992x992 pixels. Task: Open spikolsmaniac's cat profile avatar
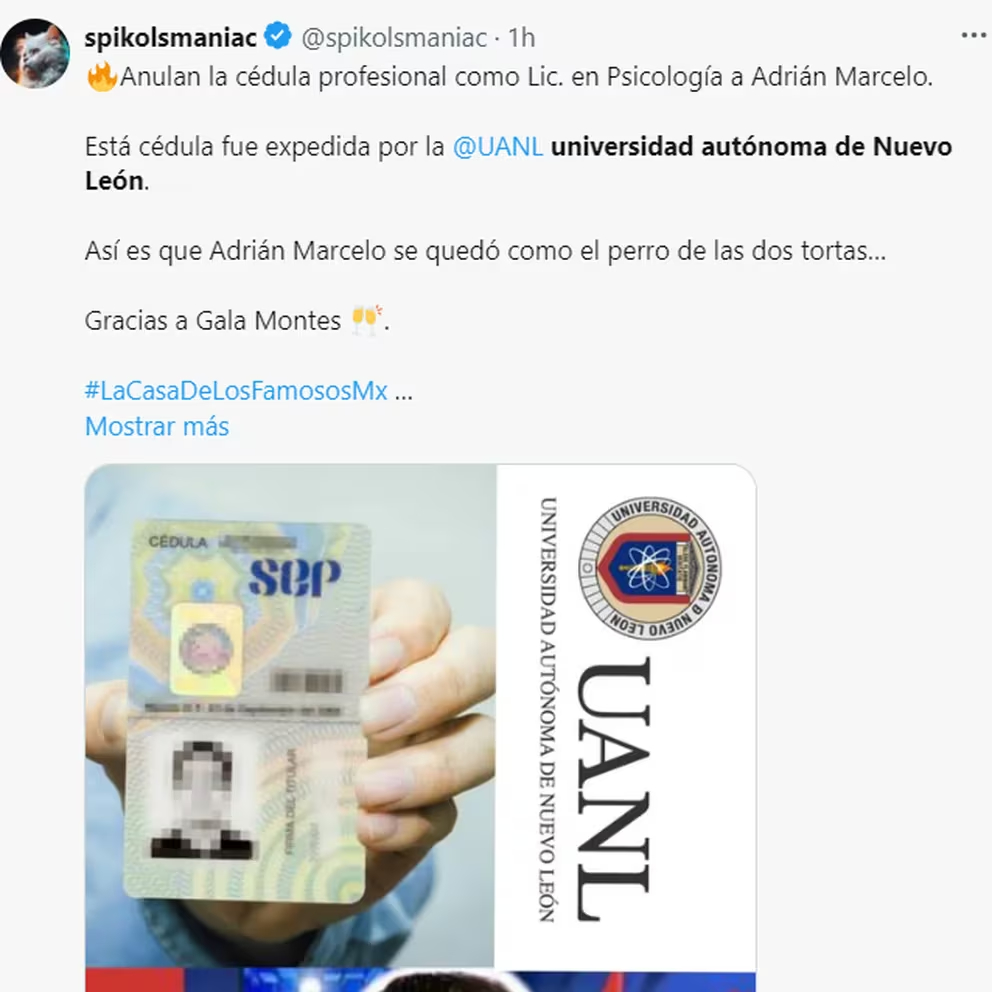35,53
